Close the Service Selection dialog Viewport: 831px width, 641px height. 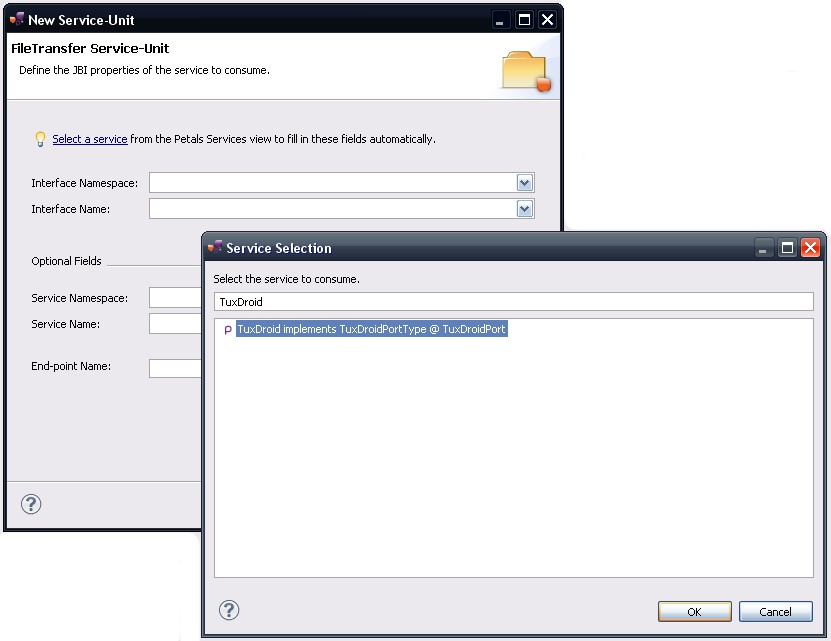pyautogui.click(x=810, y=248)
